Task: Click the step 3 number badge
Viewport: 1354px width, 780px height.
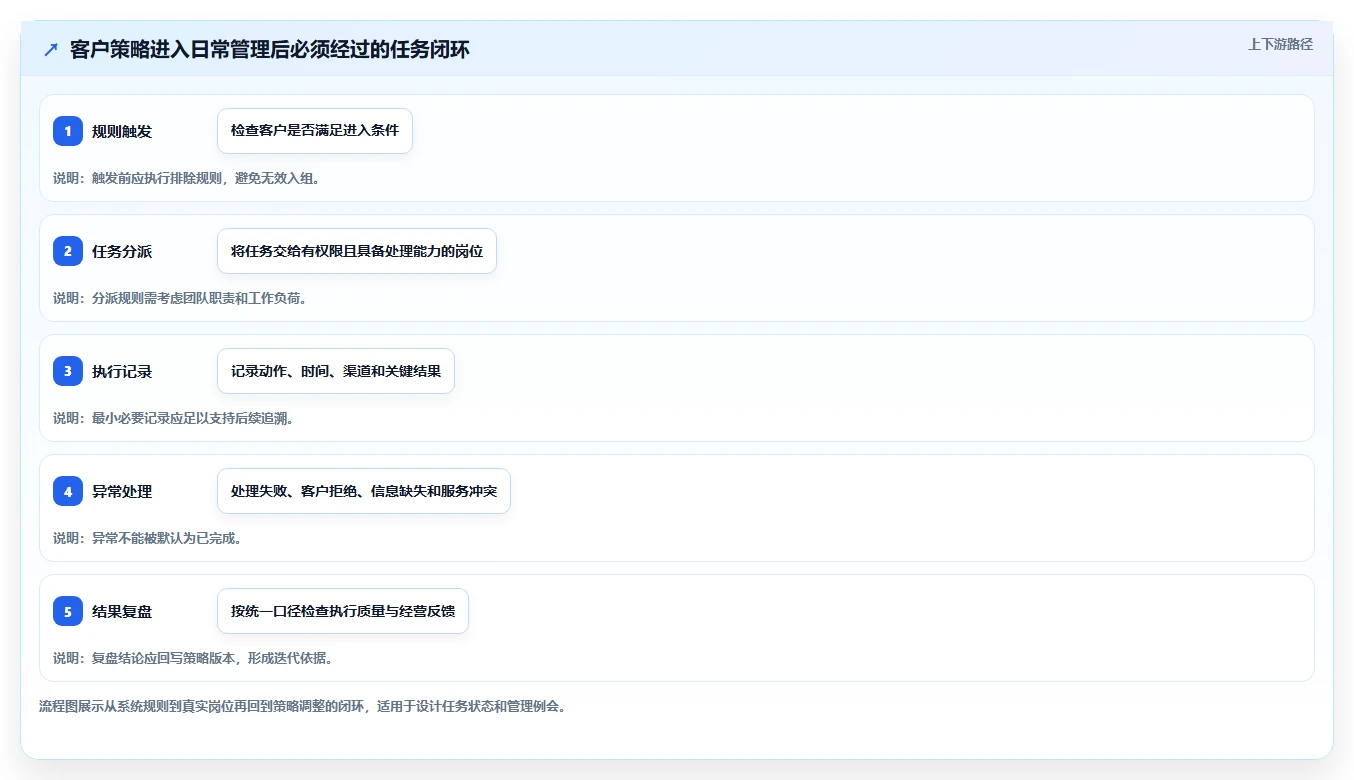Action: (68, 371)
